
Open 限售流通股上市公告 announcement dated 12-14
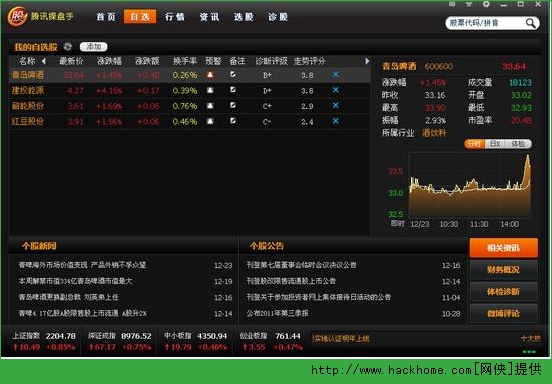click(291, 281)
